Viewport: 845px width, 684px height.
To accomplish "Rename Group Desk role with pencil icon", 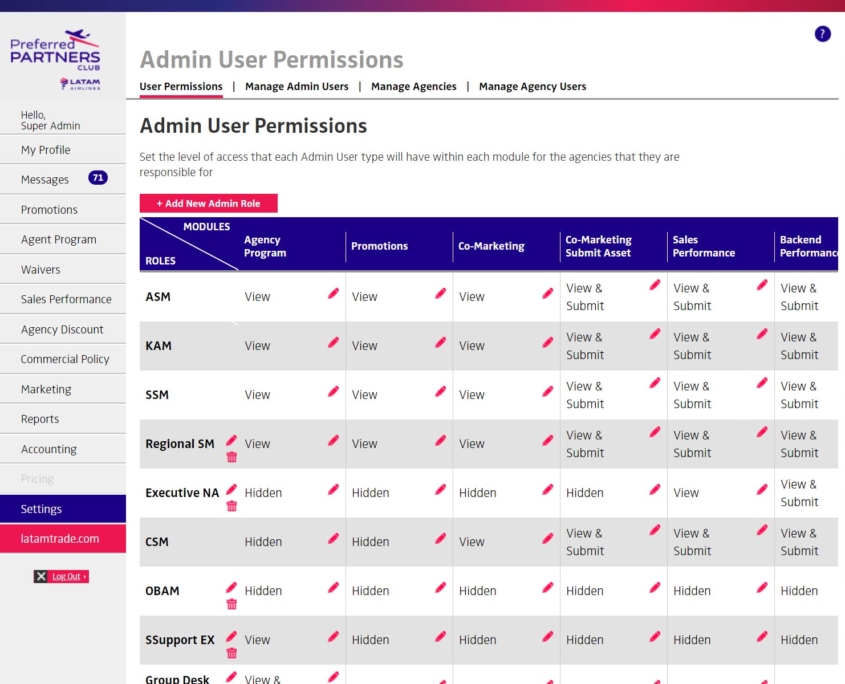I will pos(231,676).
